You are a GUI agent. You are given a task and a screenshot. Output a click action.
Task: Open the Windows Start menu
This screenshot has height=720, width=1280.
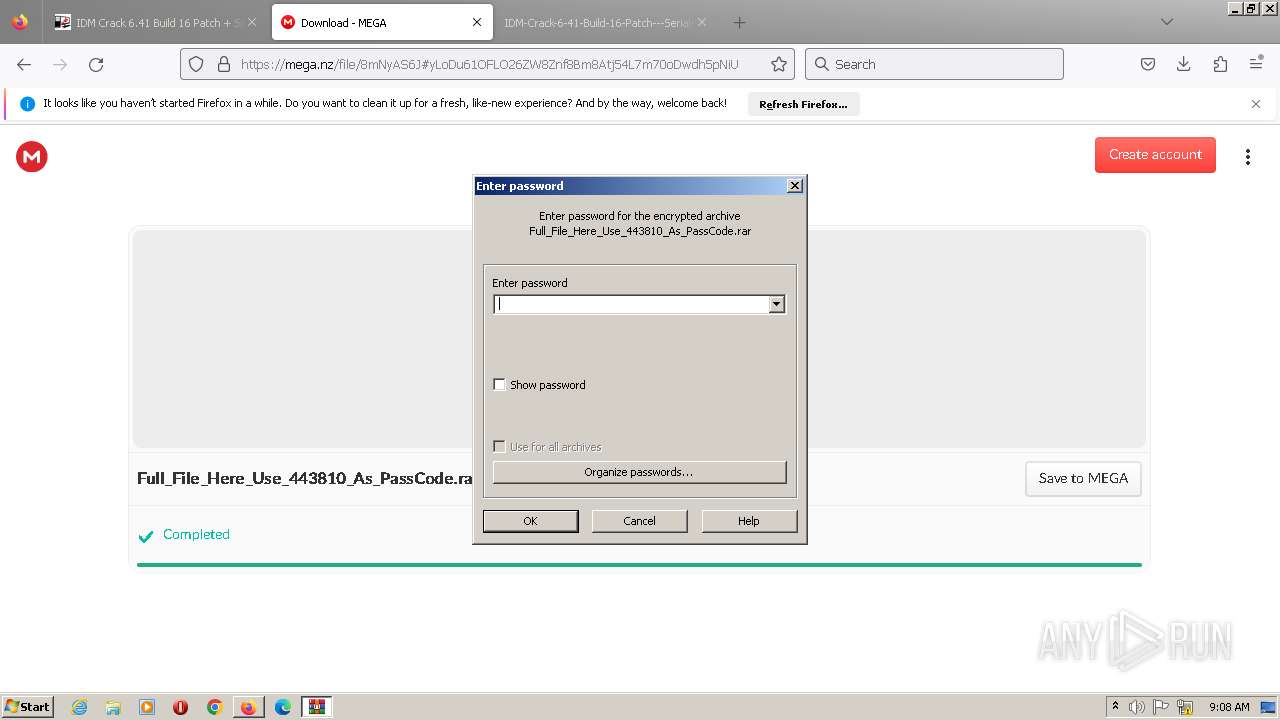tap(28, 707)
